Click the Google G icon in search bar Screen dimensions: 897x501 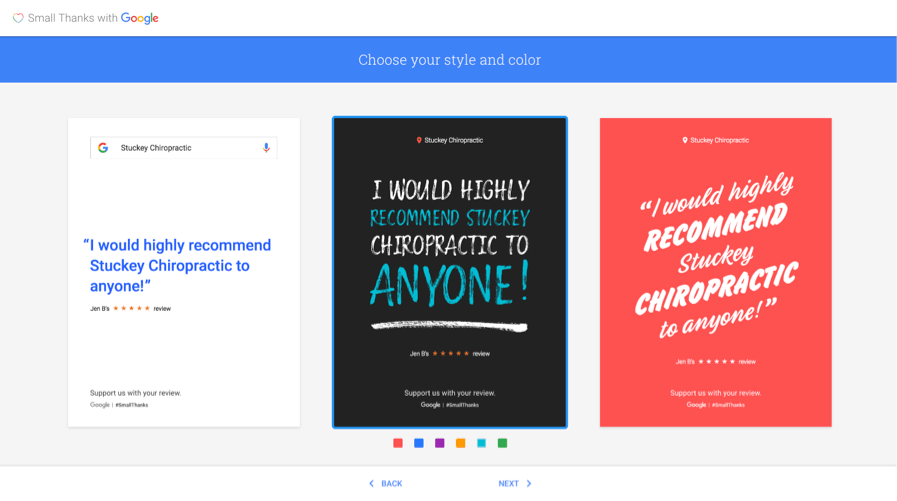[103, 148]
